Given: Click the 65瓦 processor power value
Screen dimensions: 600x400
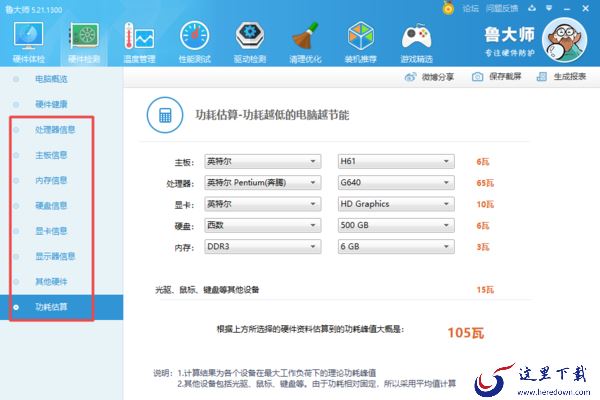Looking at the screenshot, I should 485,183.
